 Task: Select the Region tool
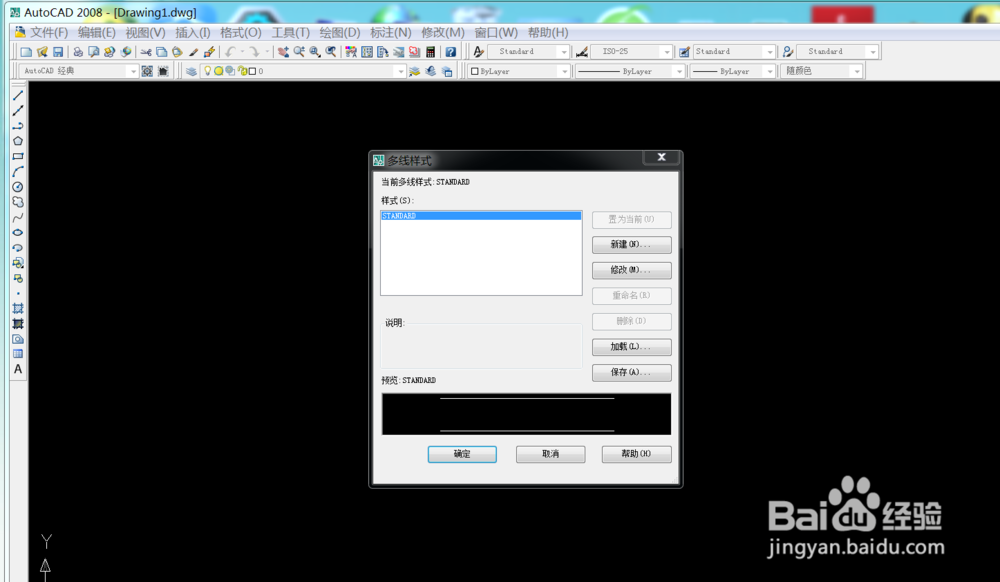[x=18, y=339]
